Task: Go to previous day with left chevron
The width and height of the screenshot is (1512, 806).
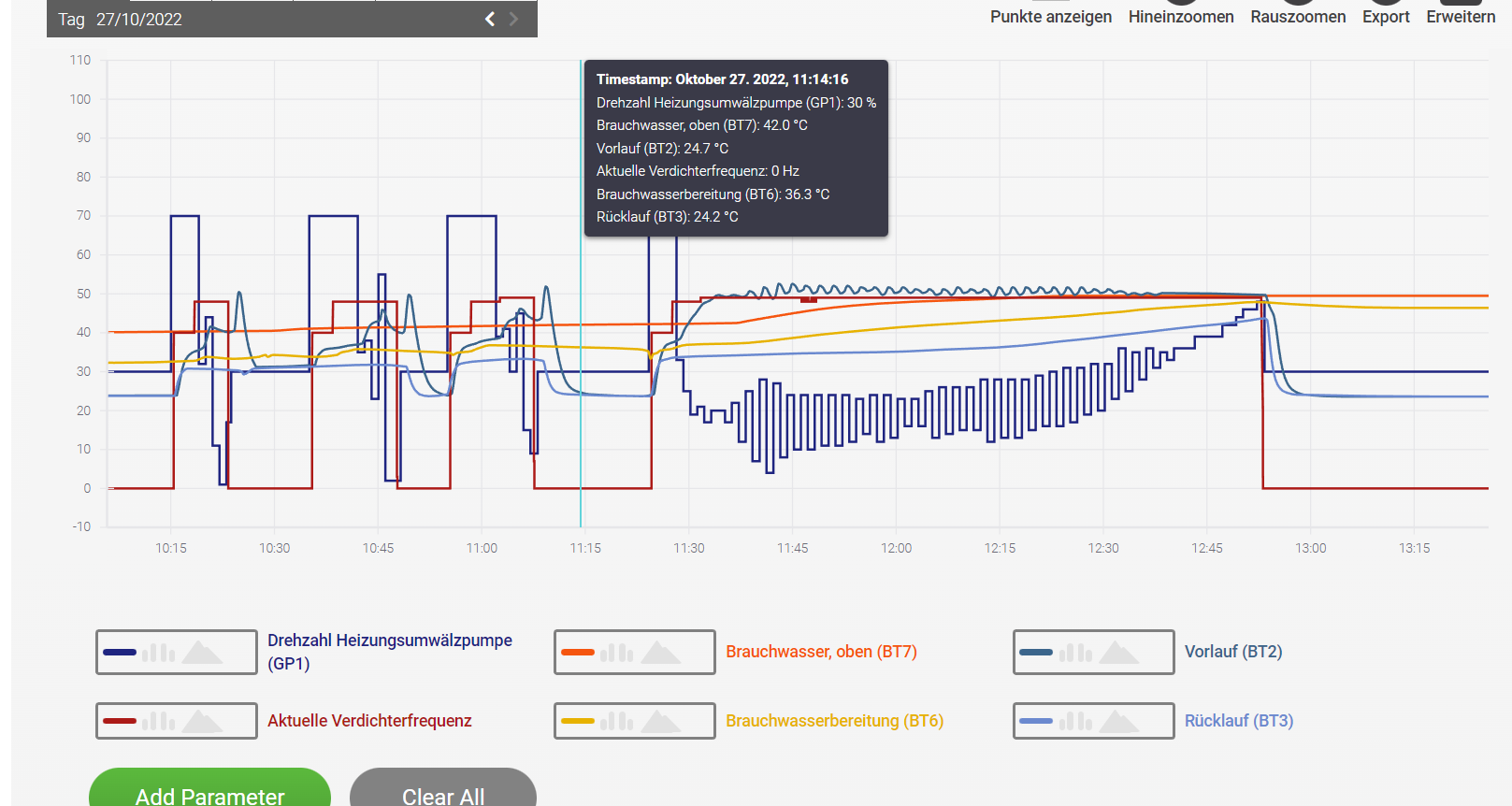Action: (489, 19)
